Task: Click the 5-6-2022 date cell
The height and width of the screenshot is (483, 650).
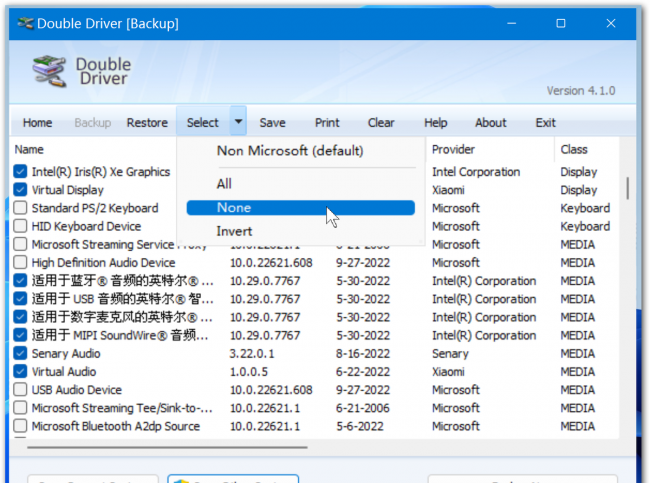Action: [359, 426]
